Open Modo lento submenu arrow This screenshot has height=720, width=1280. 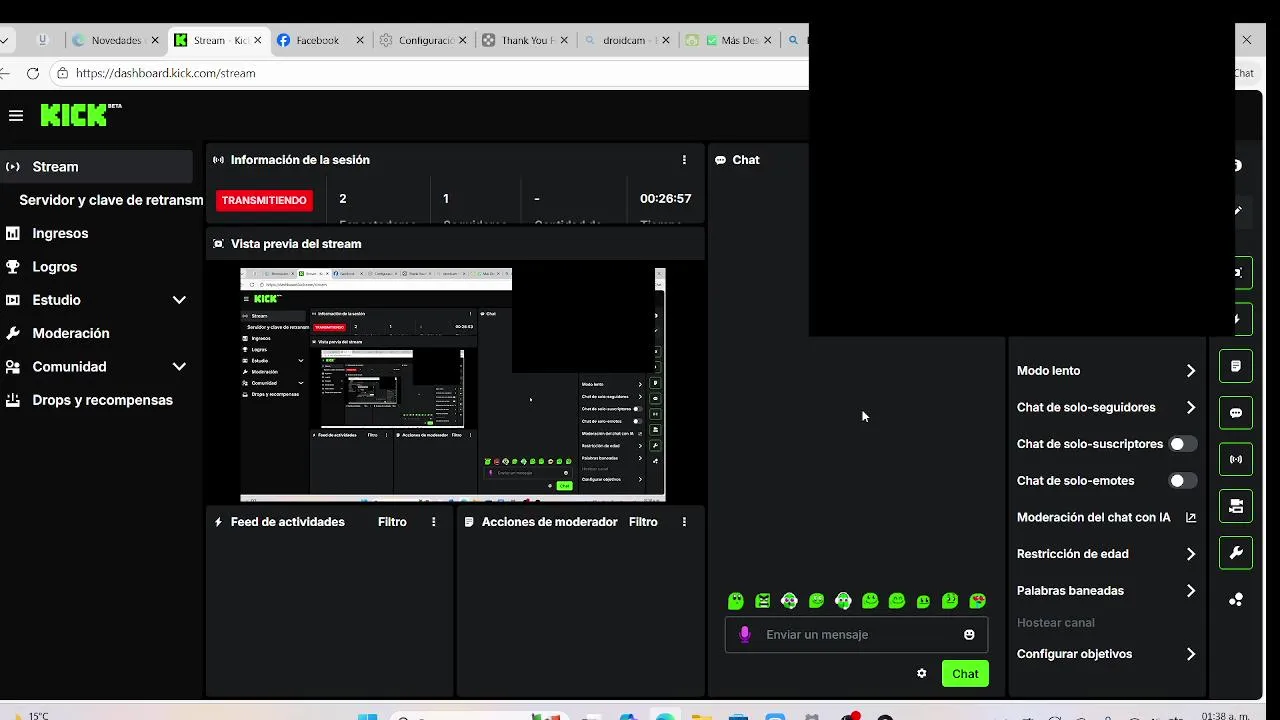[x=1191, y=371]
